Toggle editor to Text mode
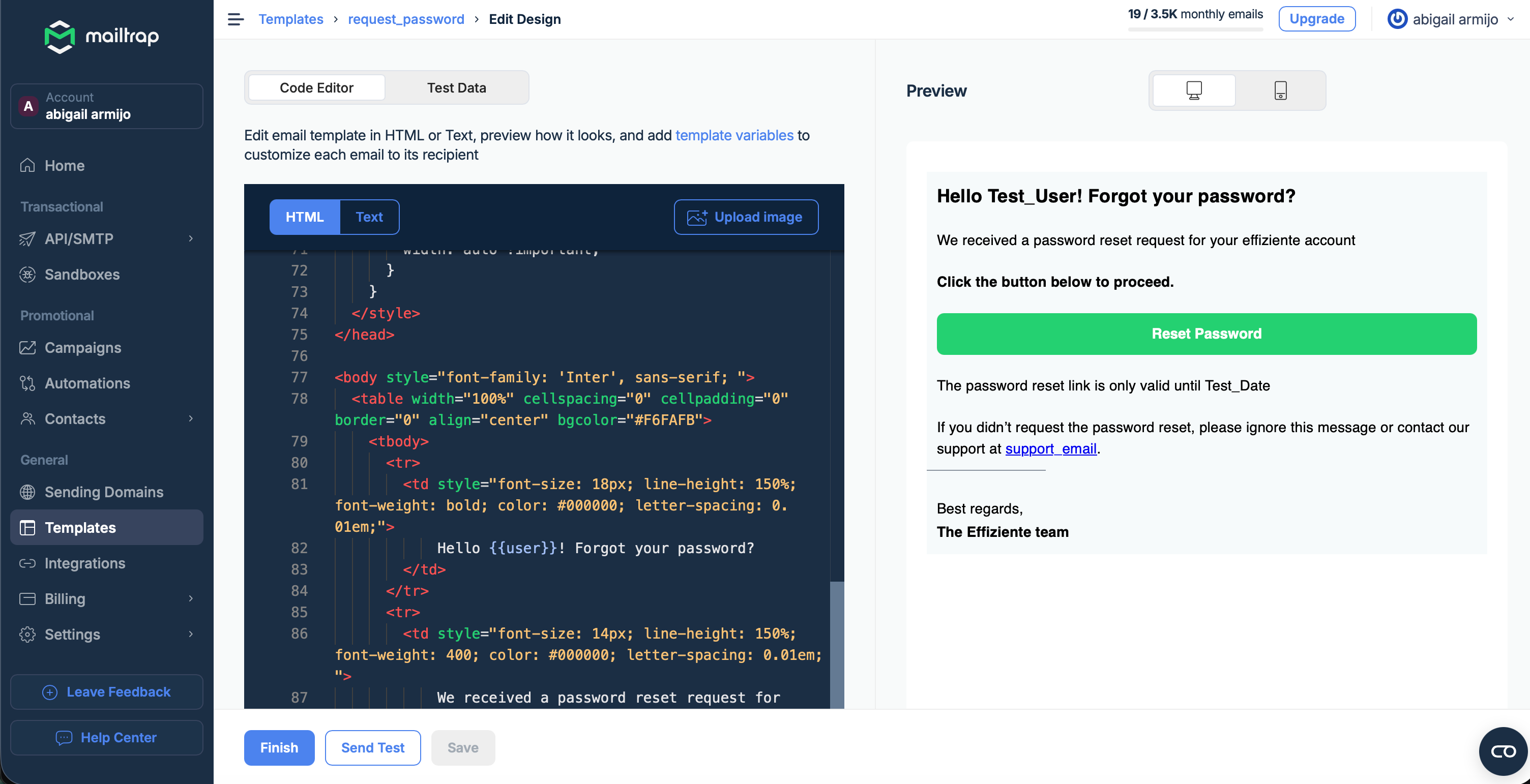 point(369,217)
